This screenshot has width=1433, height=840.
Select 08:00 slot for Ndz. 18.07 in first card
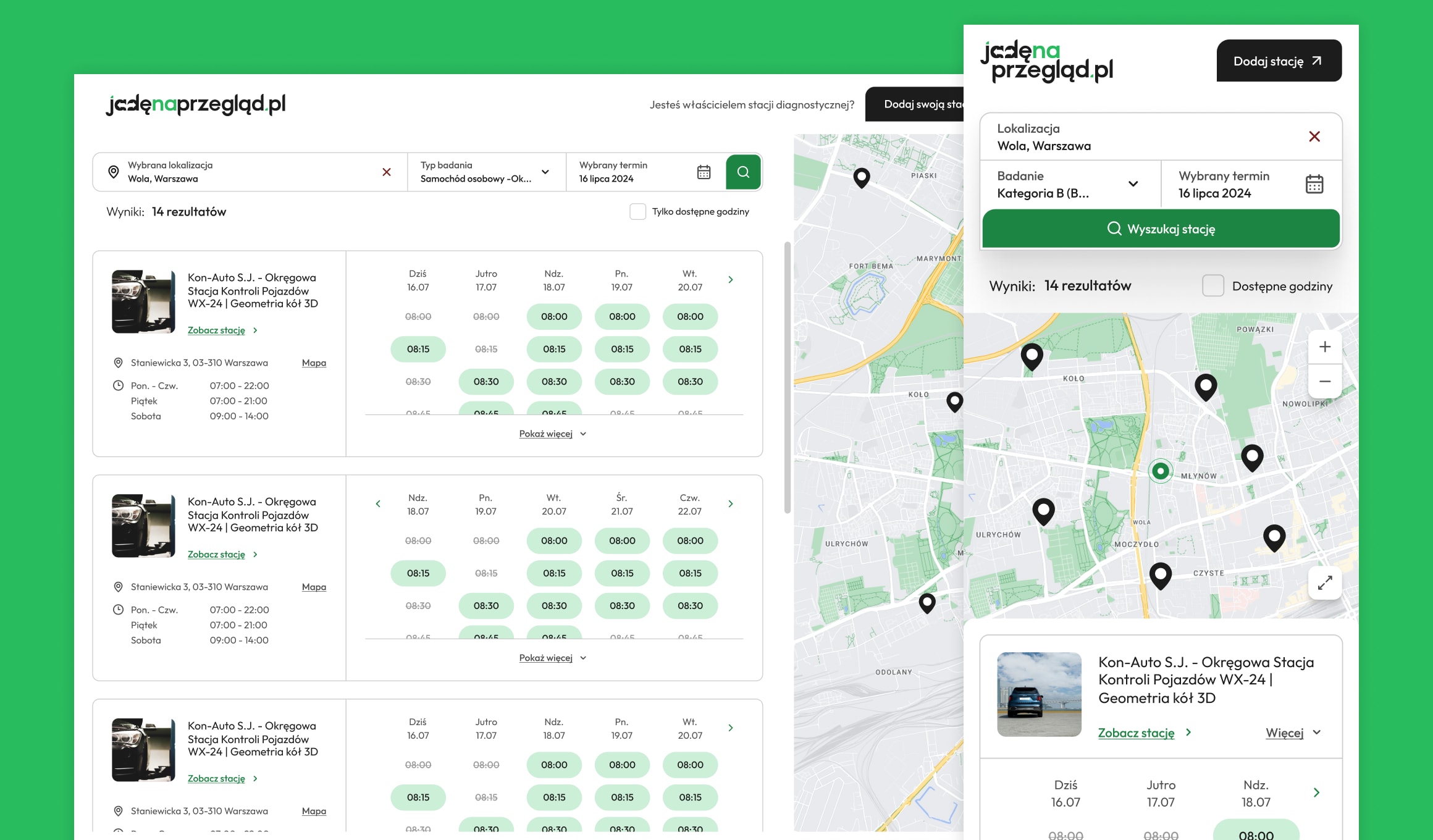point(554,316)
